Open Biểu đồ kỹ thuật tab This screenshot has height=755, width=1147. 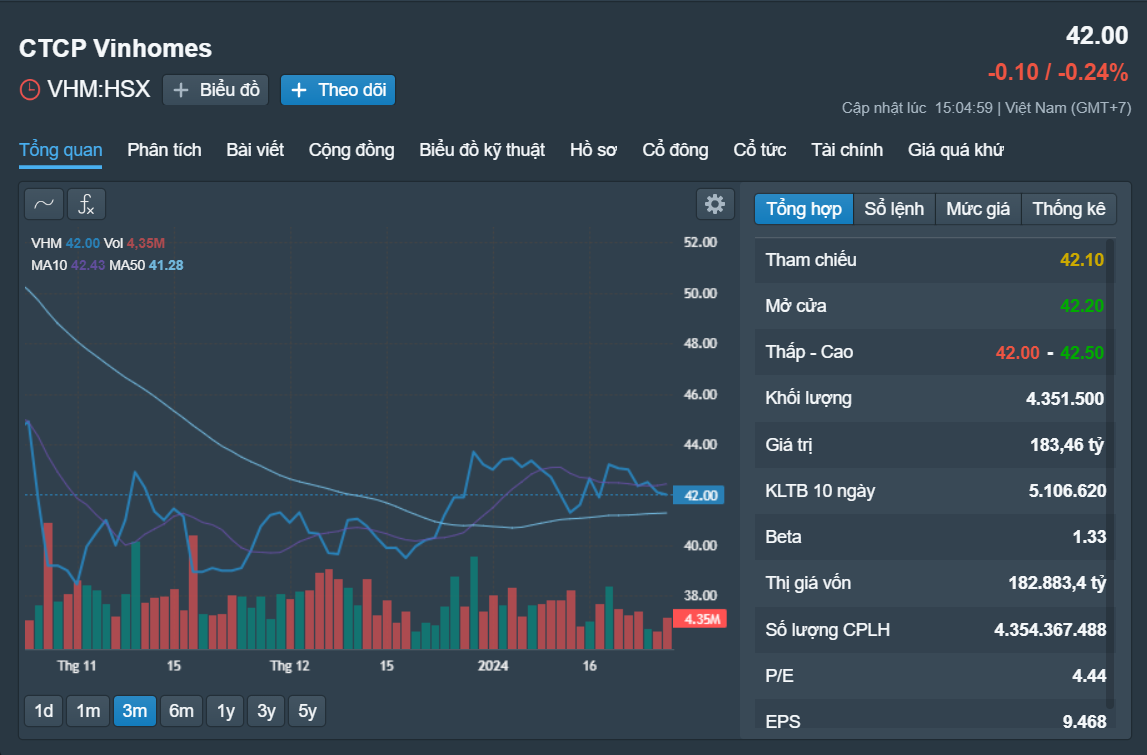(x=482, y=150)
